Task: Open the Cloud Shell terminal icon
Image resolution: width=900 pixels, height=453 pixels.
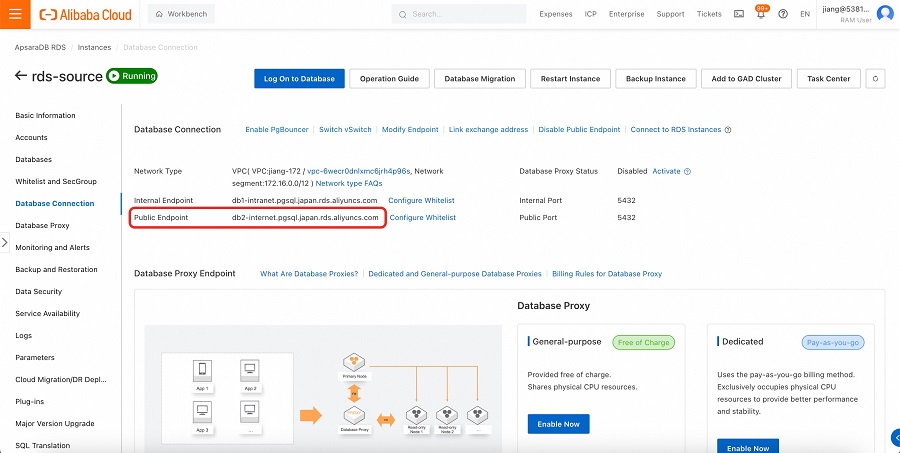Action: click(x=738, y=14)
